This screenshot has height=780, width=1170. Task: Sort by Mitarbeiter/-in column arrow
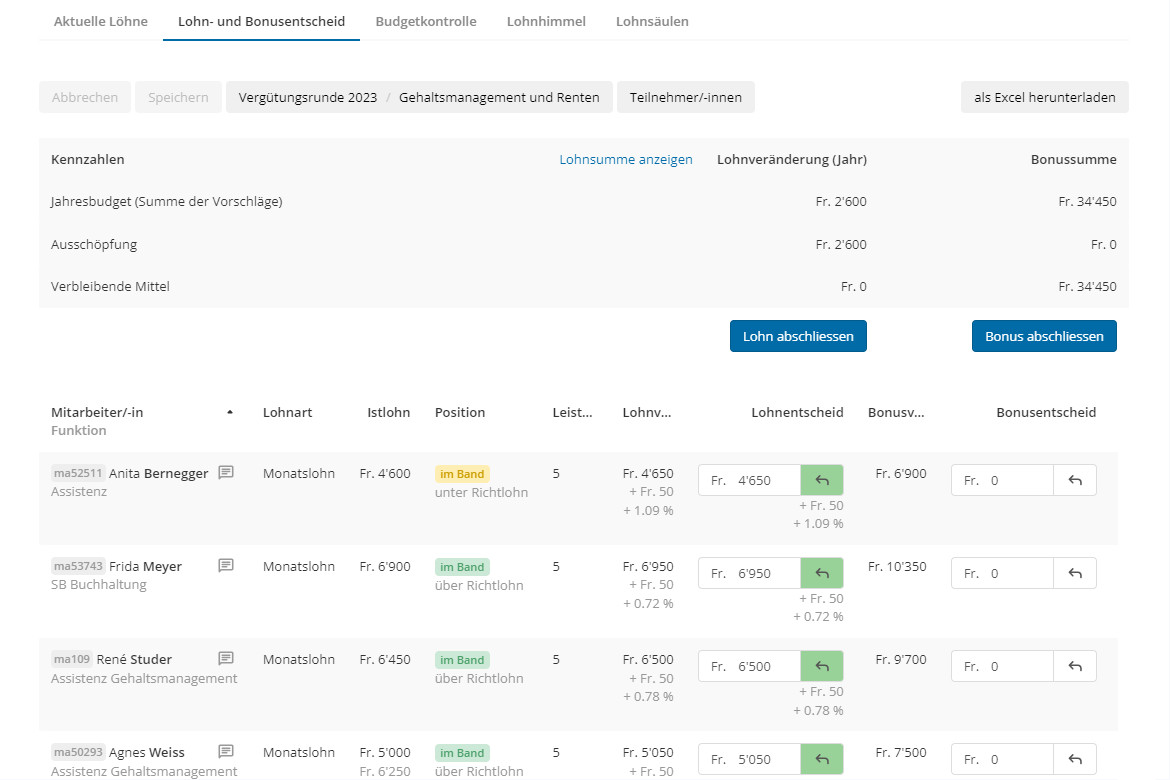(x=230, y=412)
